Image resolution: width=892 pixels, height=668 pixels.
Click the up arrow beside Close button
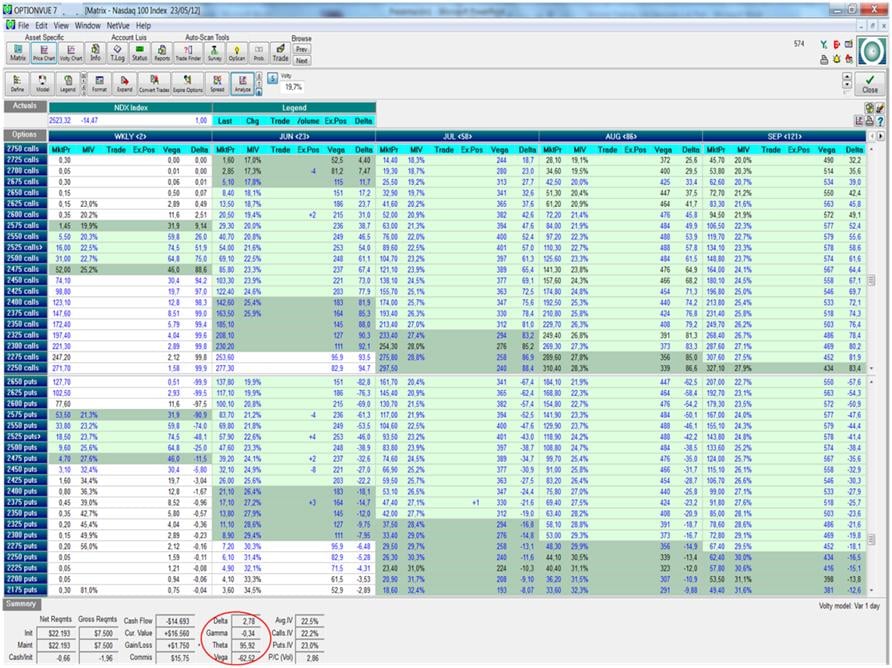848,77
